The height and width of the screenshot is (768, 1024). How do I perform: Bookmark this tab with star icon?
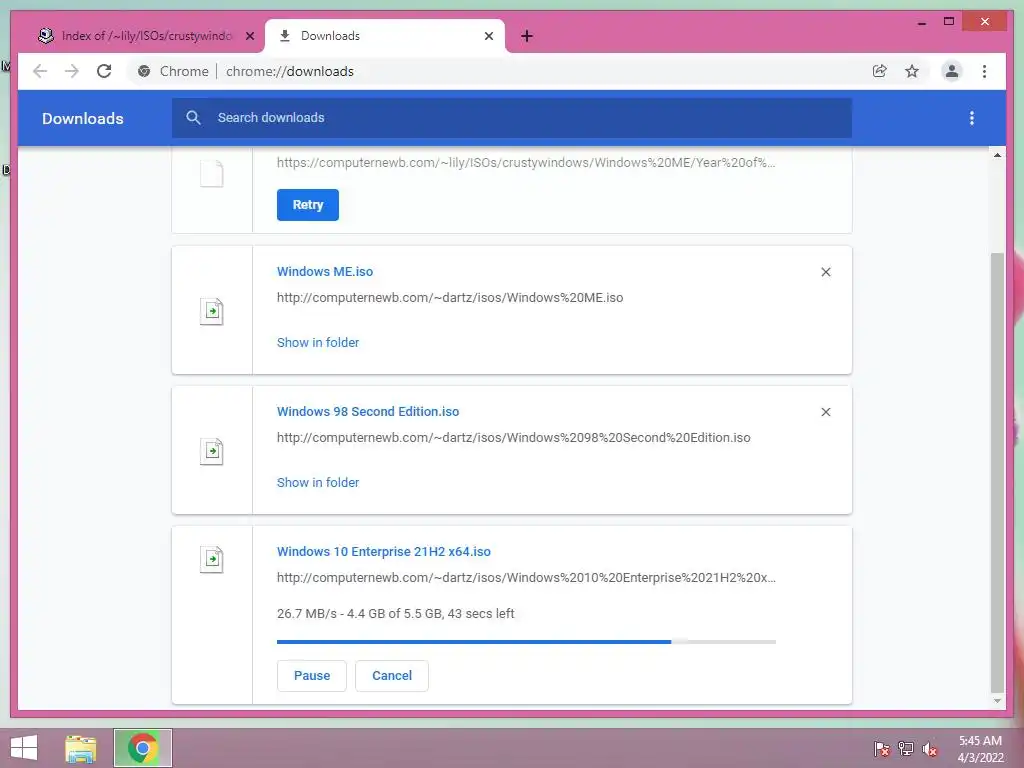912,71
